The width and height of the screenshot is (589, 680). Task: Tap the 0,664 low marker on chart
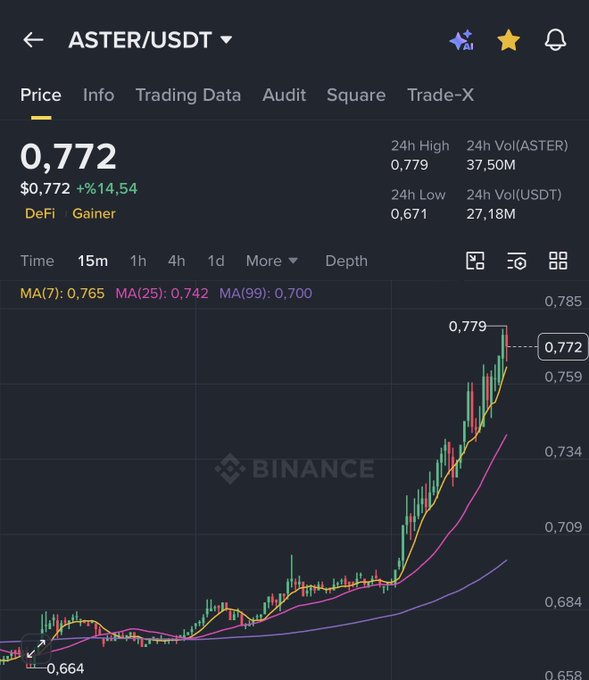[65, 669]
